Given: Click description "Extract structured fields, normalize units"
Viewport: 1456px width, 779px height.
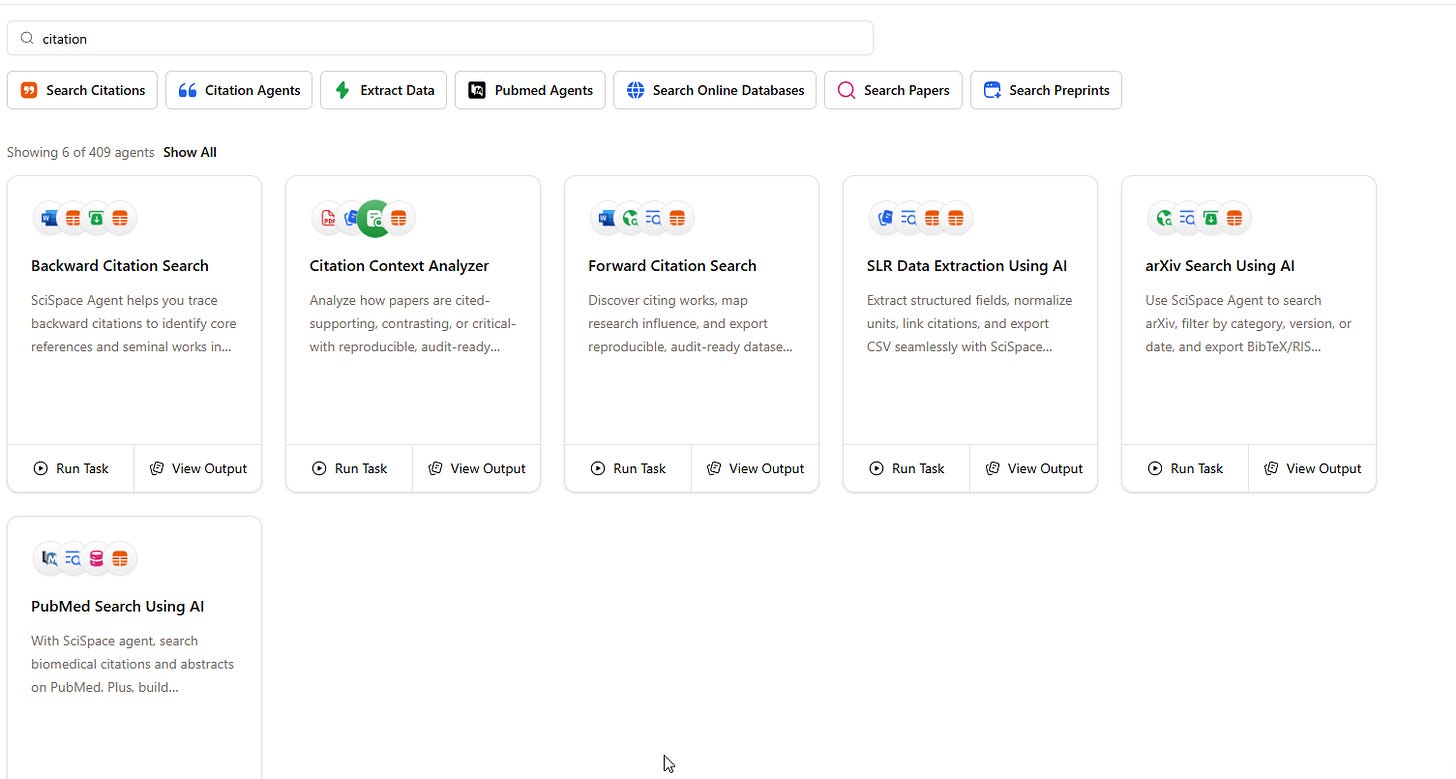Looking at the screenshot, I should pos(970,324).
